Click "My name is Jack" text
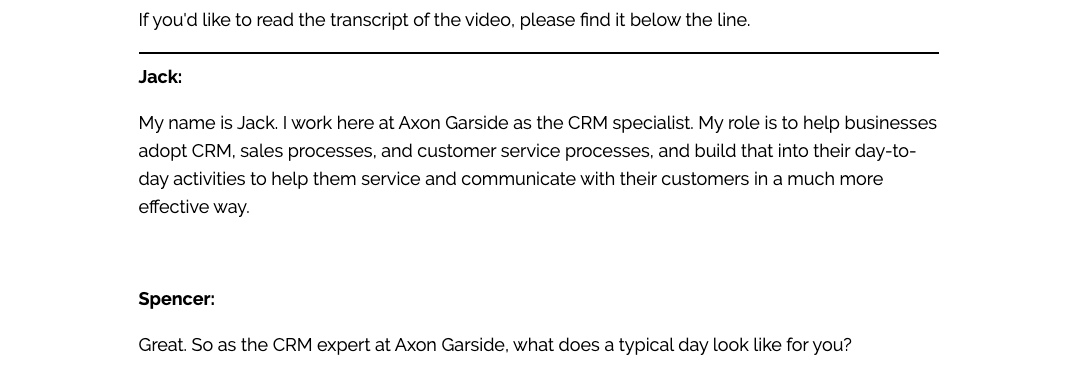The image size is (1075, 379). (x=208, y=123)
